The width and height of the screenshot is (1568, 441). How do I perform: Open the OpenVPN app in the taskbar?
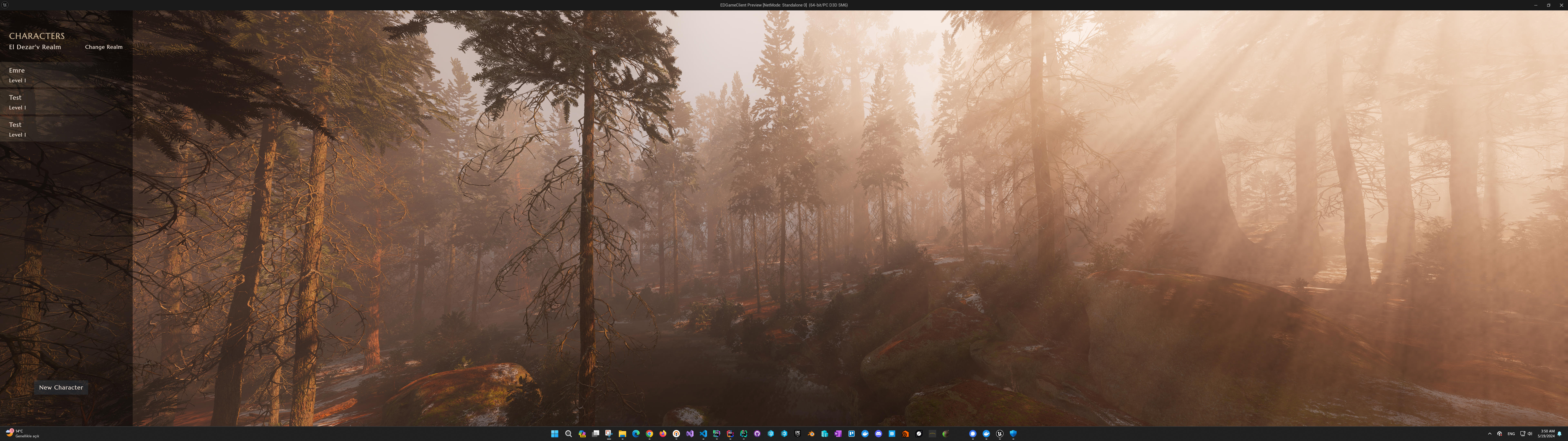coord(676,434)
